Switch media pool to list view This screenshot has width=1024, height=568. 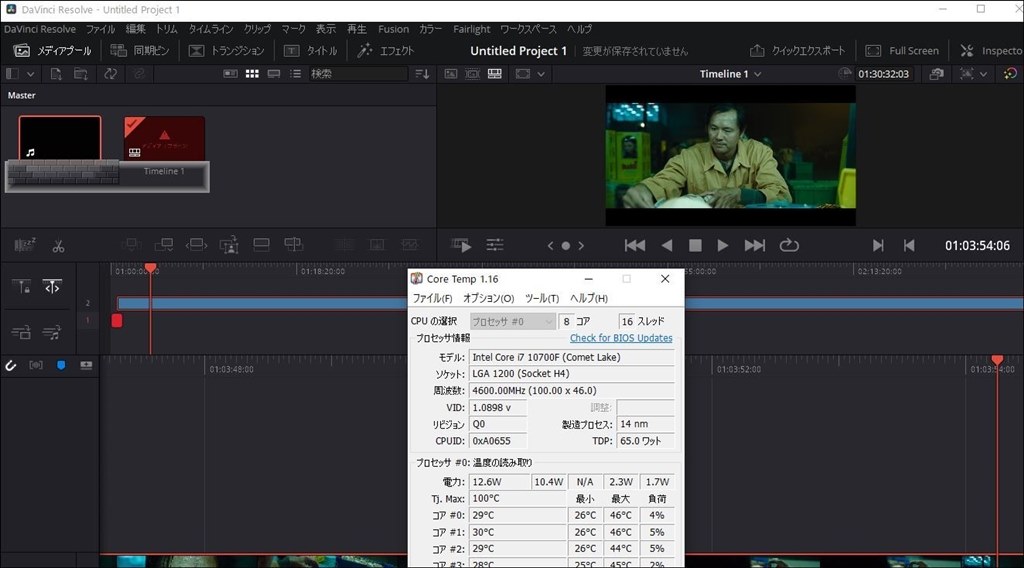295,74
